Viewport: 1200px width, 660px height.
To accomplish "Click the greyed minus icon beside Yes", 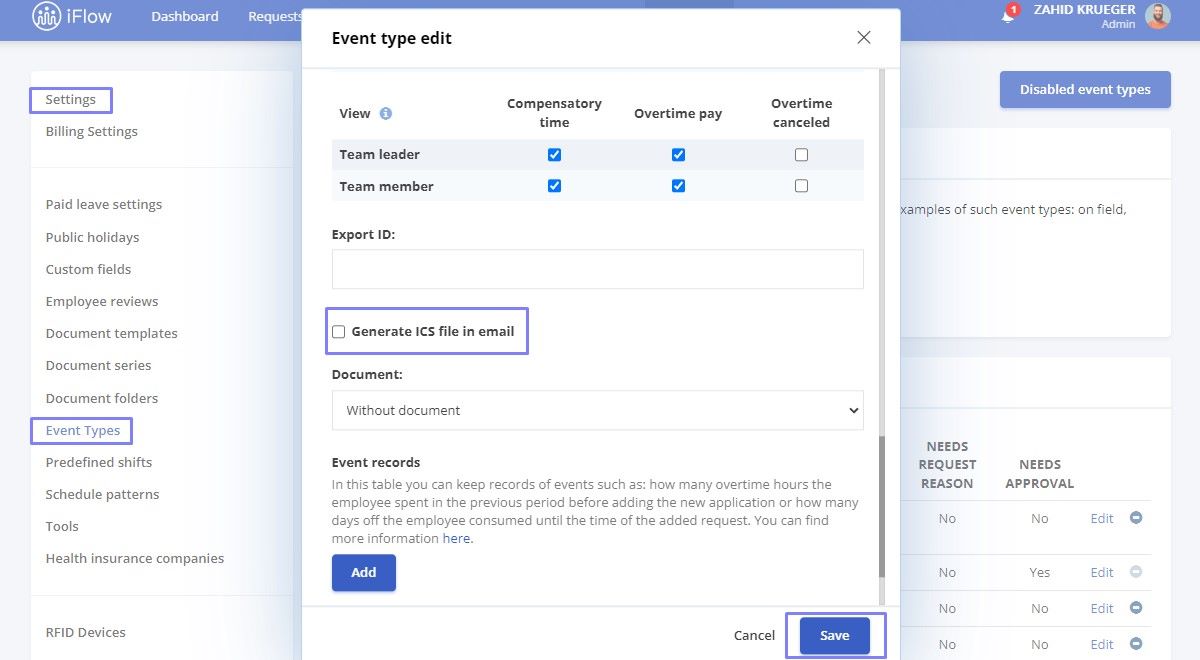I will click(x=1136, y=572).
